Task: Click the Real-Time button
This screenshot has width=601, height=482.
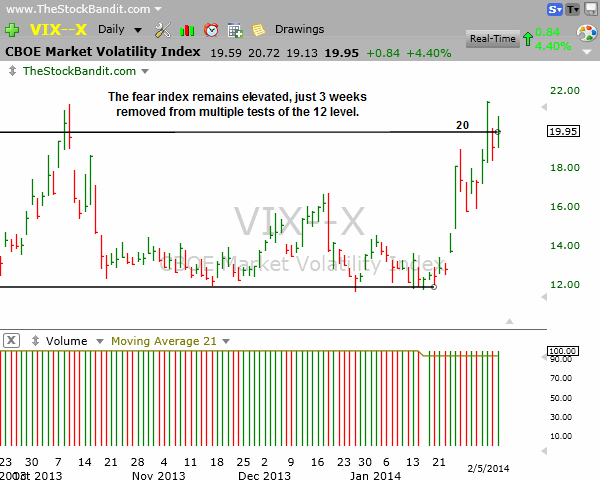Action: tap(493, 39)
